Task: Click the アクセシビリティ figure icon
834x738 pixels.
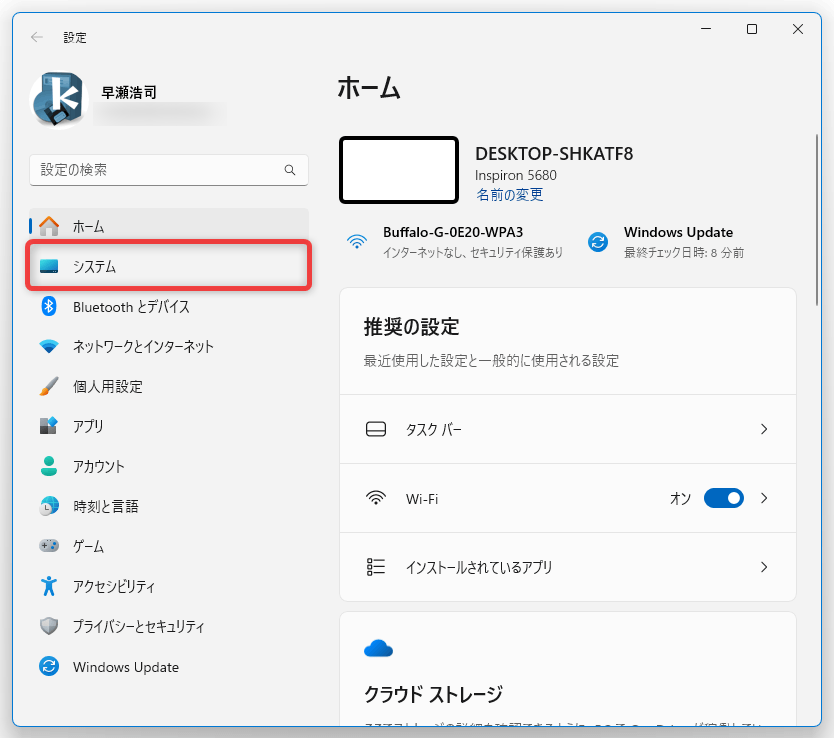Action: [49, 586]
